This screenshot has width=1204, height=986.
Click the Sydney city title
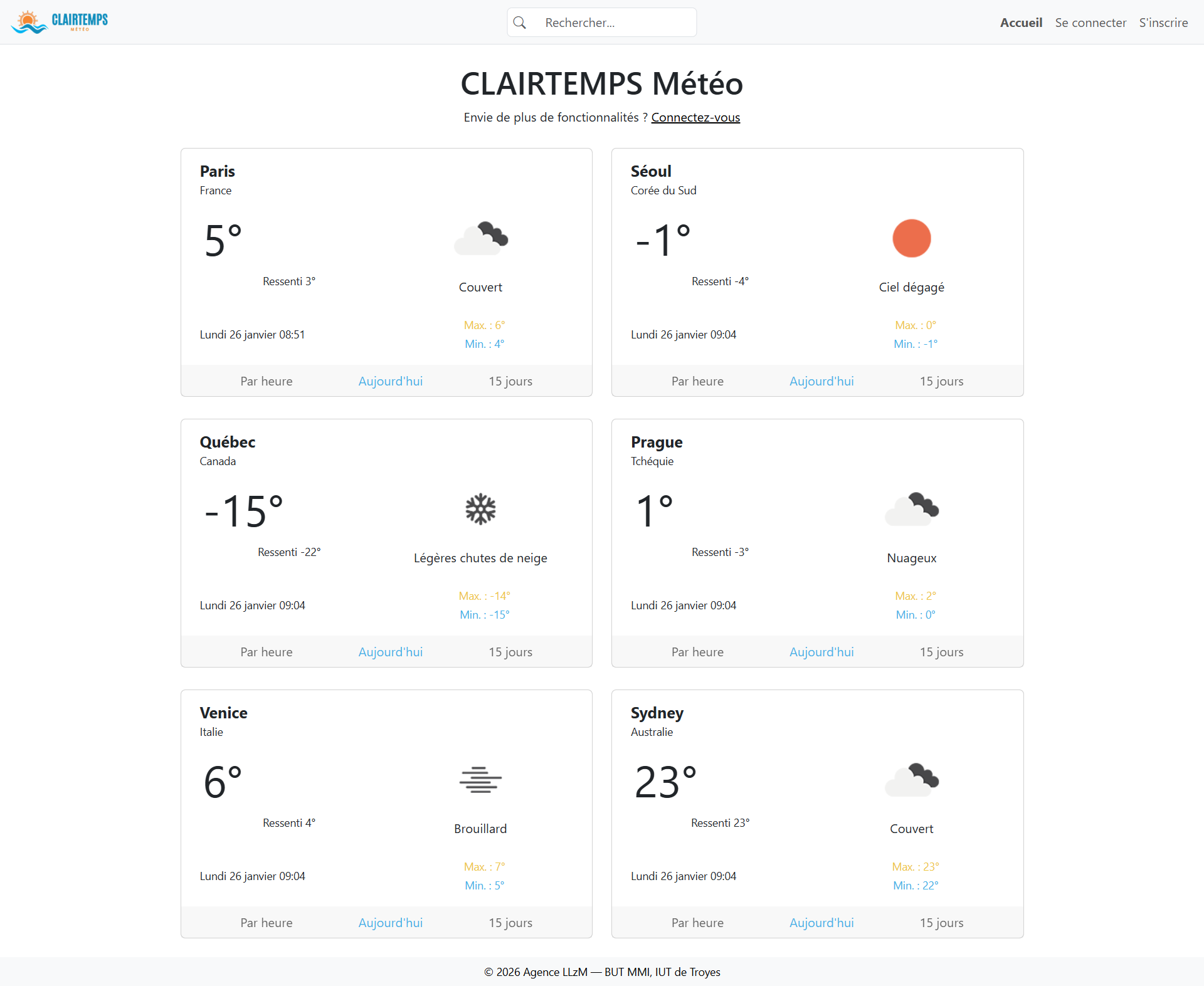(x=657, y=713)
